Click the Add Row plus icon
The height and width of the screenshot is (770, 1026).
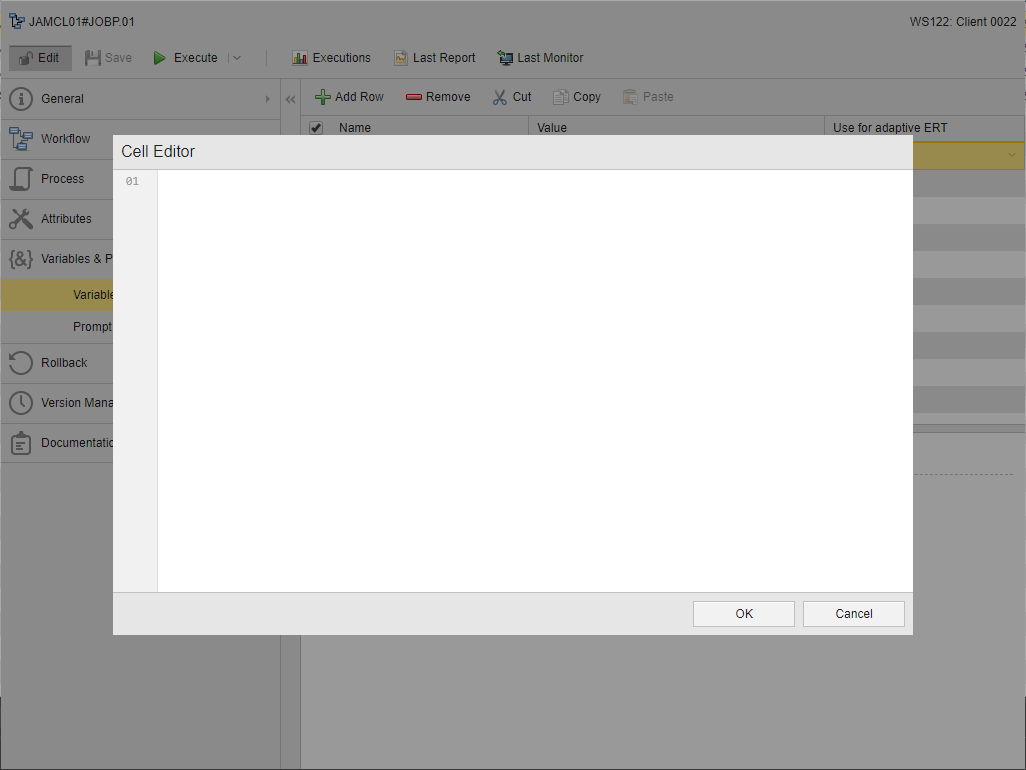323,97
